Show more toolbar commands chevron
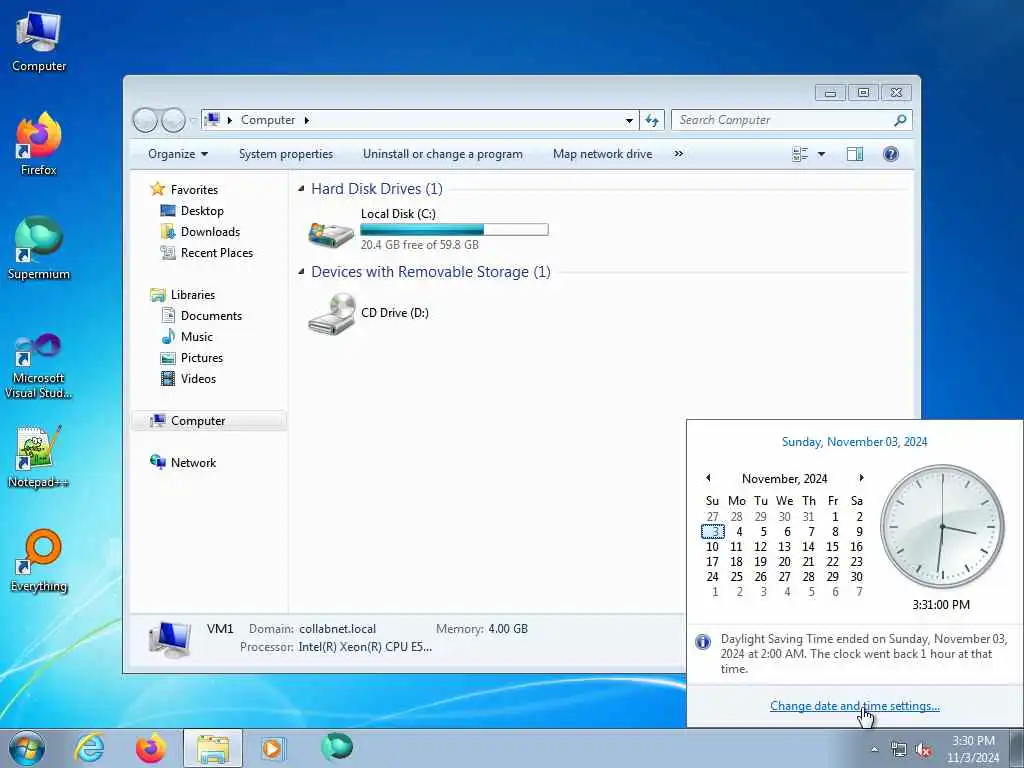The height and width of the screenshot is (768, 1024). [x=679, y=154]
